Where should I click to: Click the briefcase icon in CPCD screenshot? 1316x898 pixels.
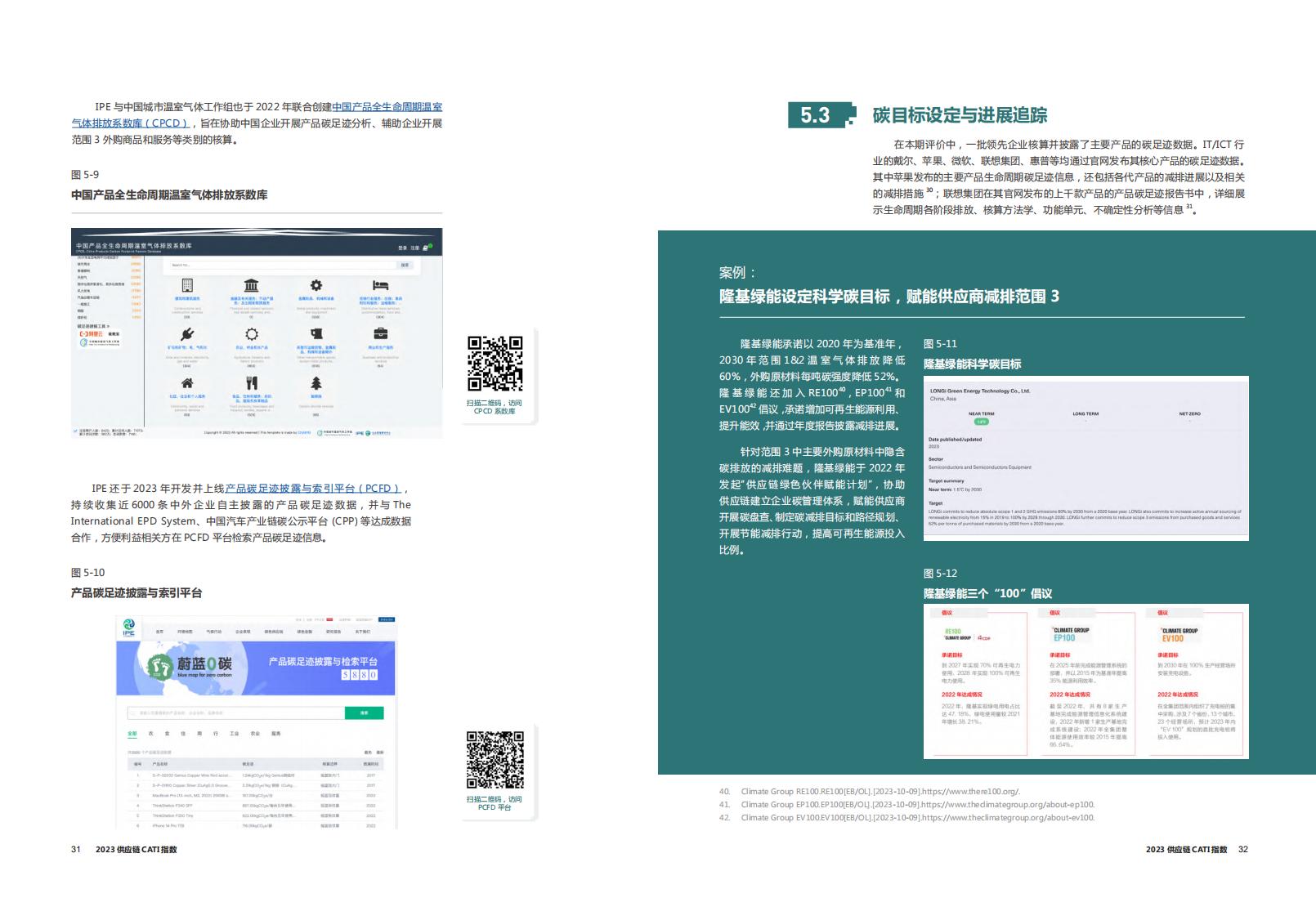click(x=380, y=333)
